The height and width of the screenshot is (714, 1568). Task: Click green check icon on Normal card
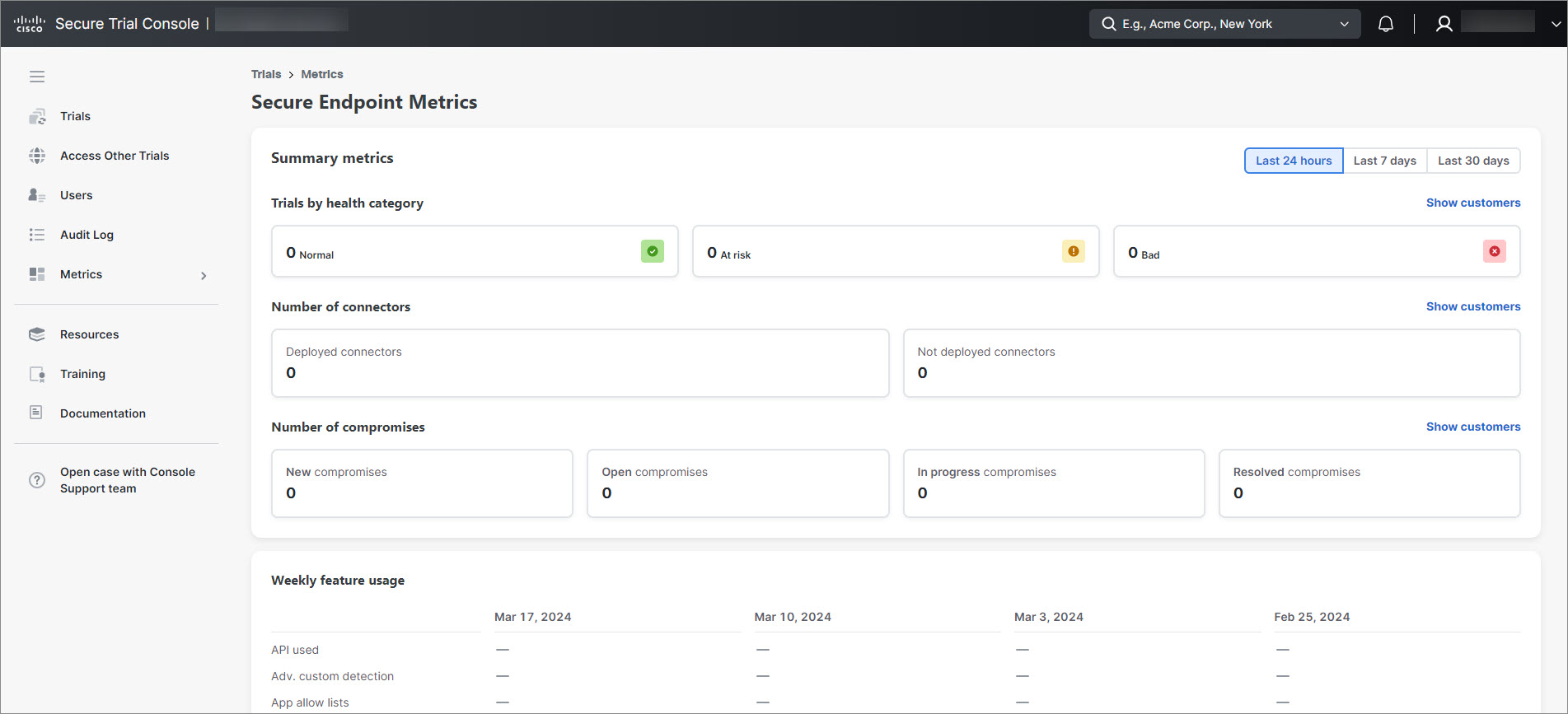point(653,251)
